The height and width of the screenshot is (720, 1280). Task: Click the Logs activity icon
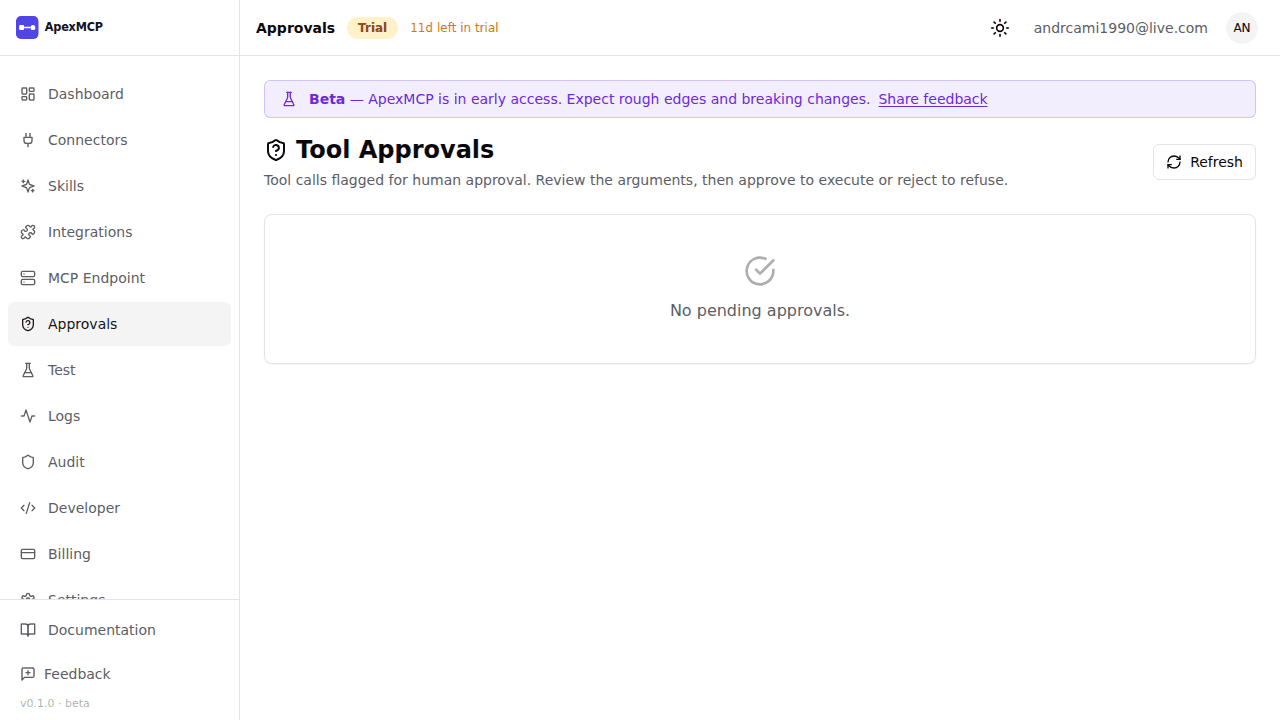[x=28, y=416]
